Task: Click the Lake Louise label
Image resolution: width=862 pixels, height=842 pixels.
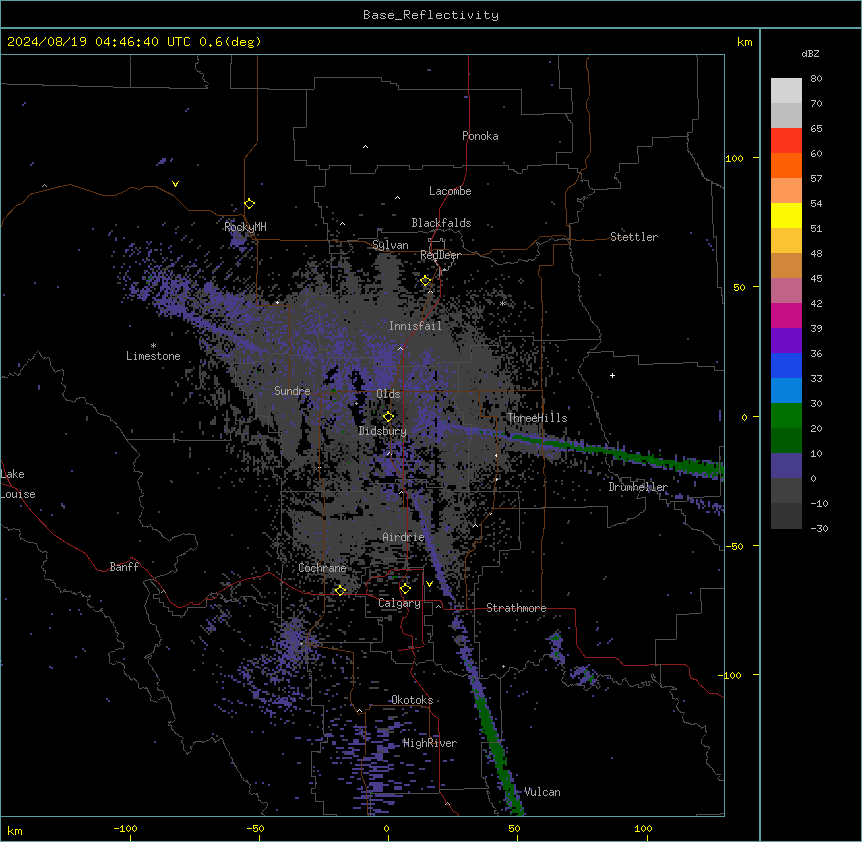Action: [18, 484]
